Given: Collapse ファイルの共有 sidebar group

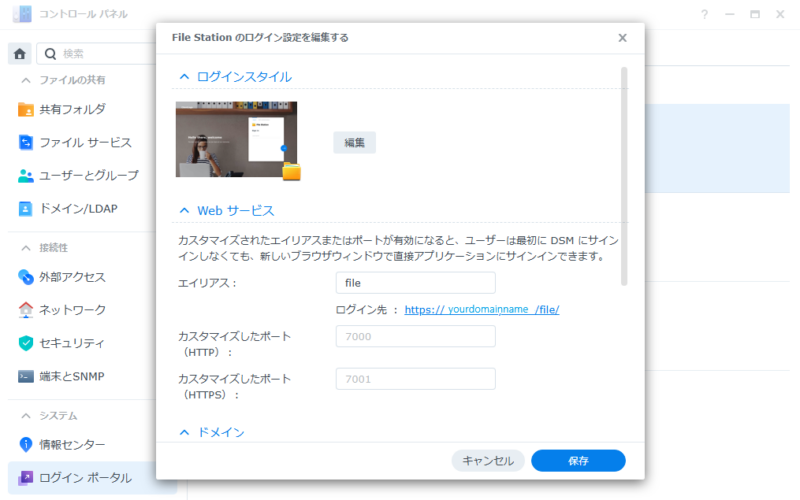Looking at the screenshot, I should [x=26, y=80].
